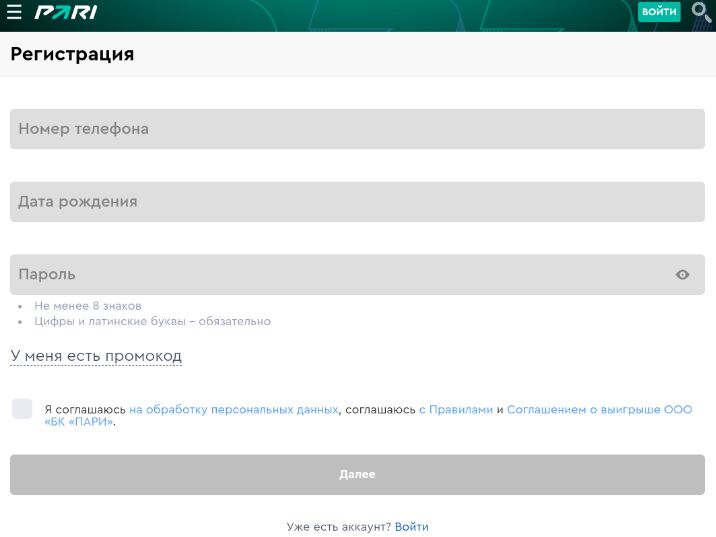716x537 pixels.
Task: Click the Регистрация heading text
Action: [72, 54]
